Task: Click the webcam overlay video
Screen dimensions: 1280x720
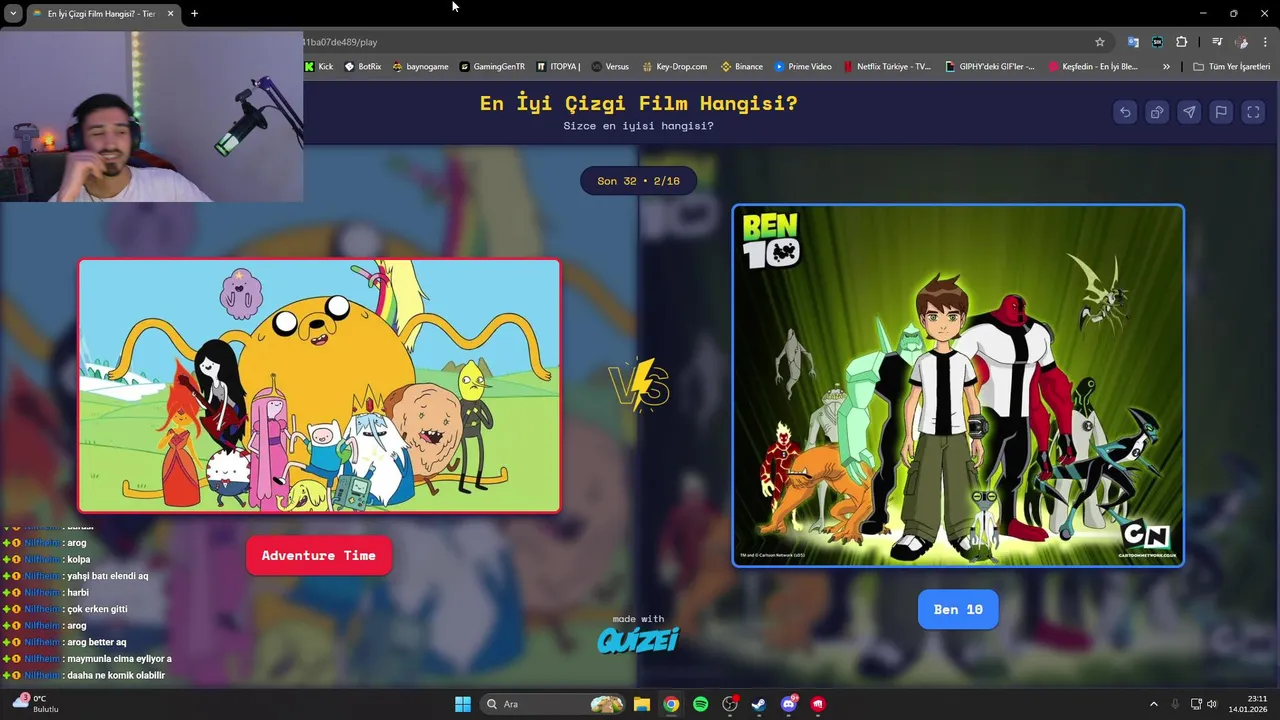Action: coord(151,115)
